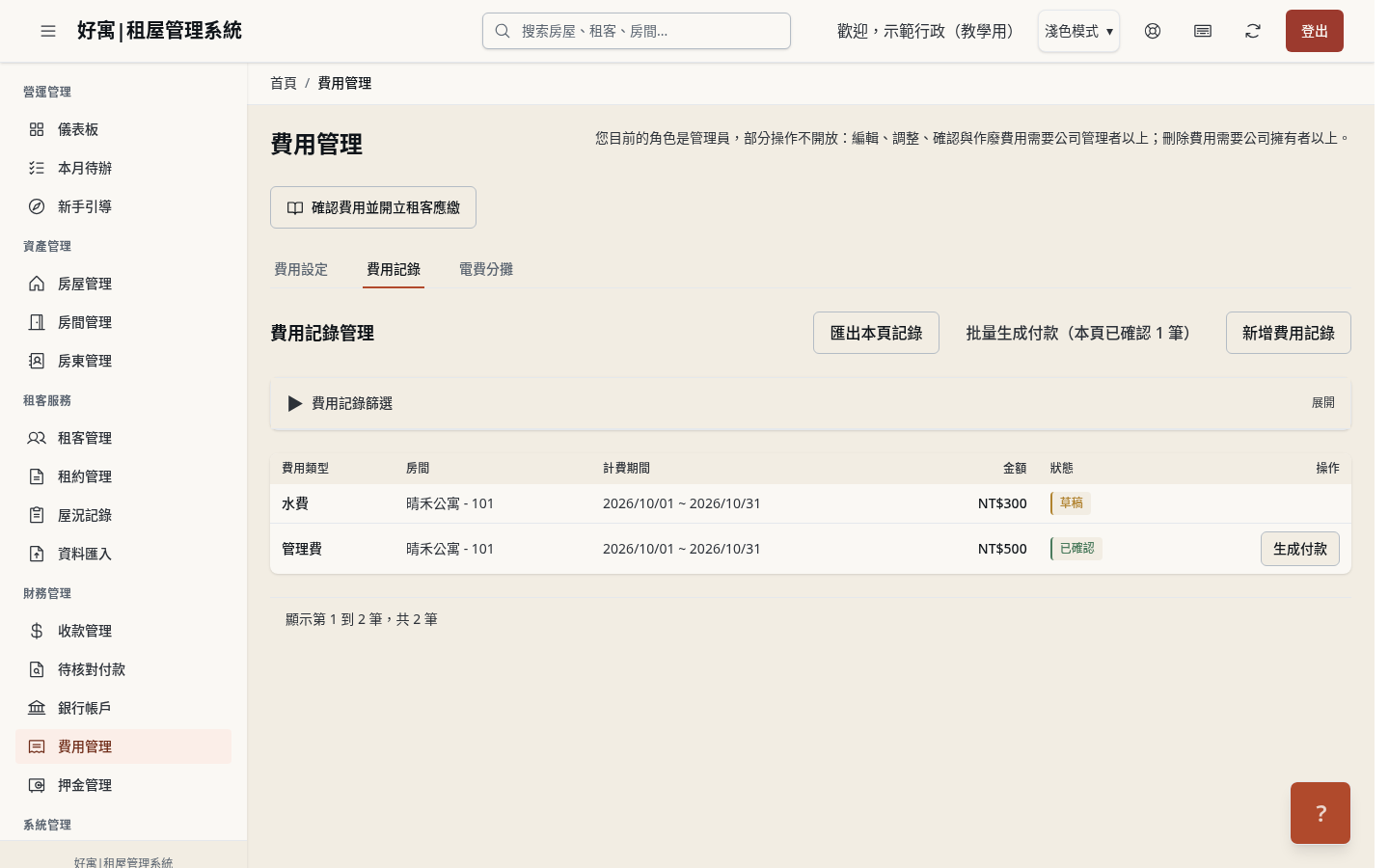Click the 資料匯入 upload file icon
The image size is (1389, 868).
tap(37, 554)
